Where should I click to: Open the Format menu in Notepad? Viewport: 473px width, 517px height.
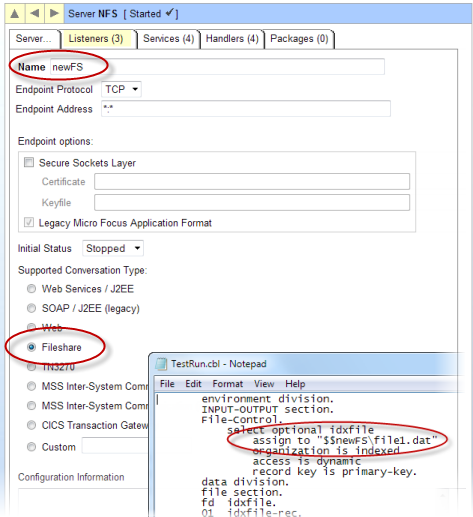click(x=228, y=384)
